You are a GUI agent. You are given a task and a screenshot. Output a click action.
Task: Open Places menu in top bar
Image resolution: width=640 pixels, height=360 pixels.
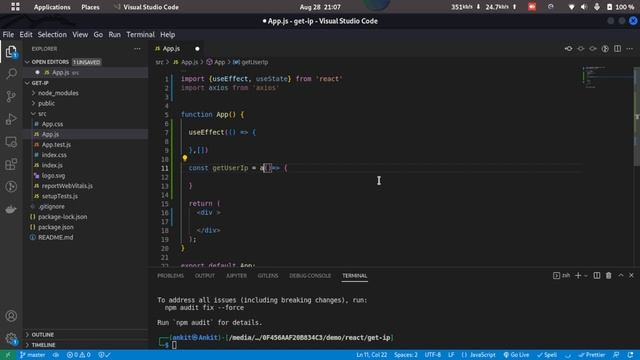pos(90,7)
